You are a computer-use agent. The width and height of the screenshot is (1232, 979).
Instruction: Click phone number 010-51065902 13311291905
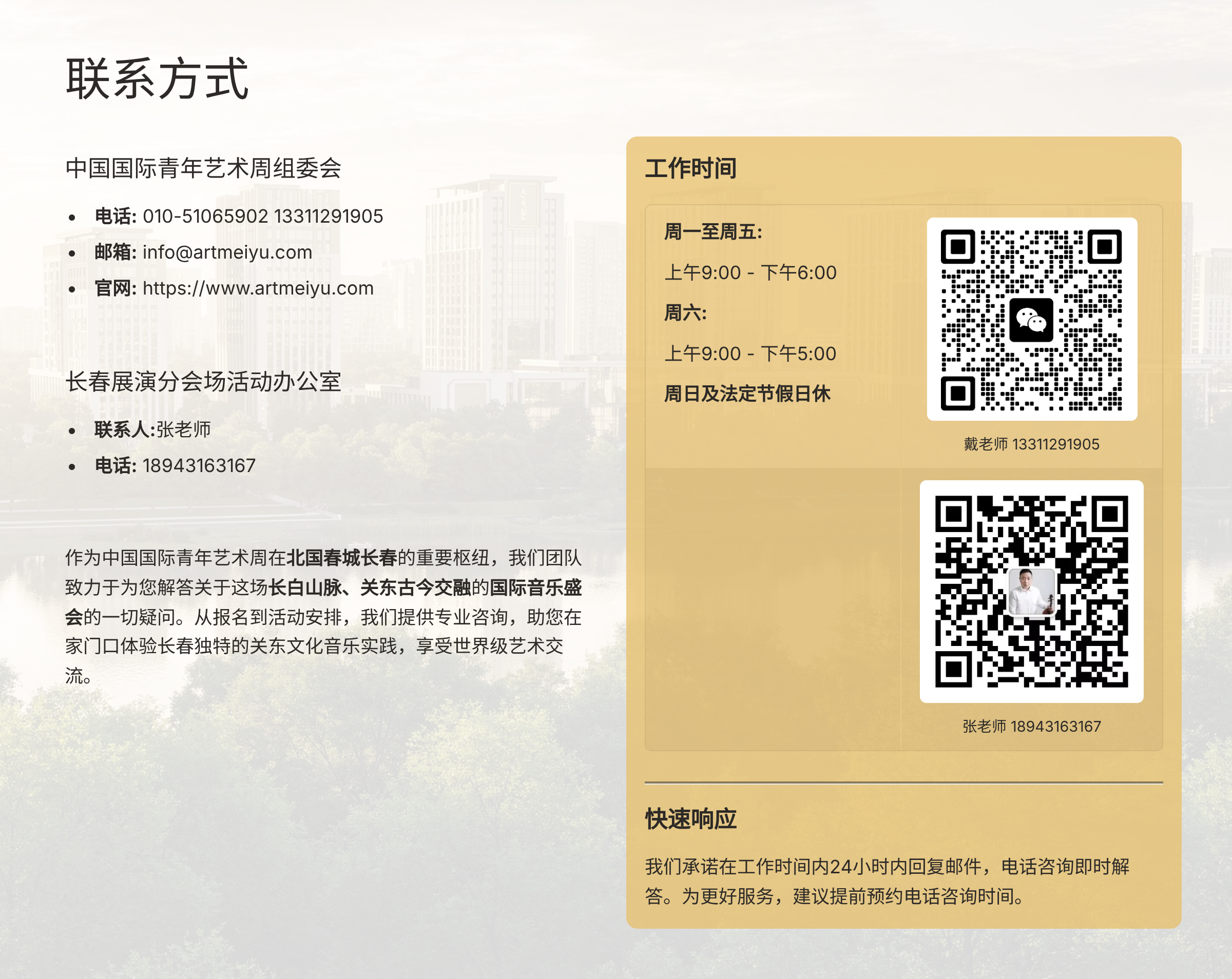pos(262,216)
